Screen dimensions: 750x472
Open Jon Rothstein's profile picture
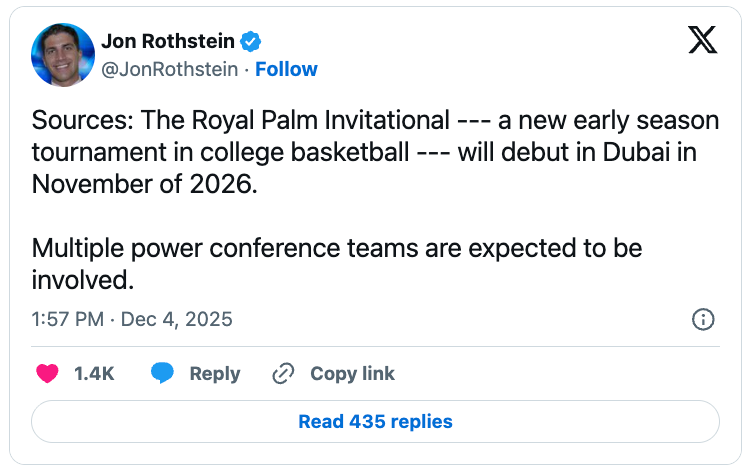point(62,54)
